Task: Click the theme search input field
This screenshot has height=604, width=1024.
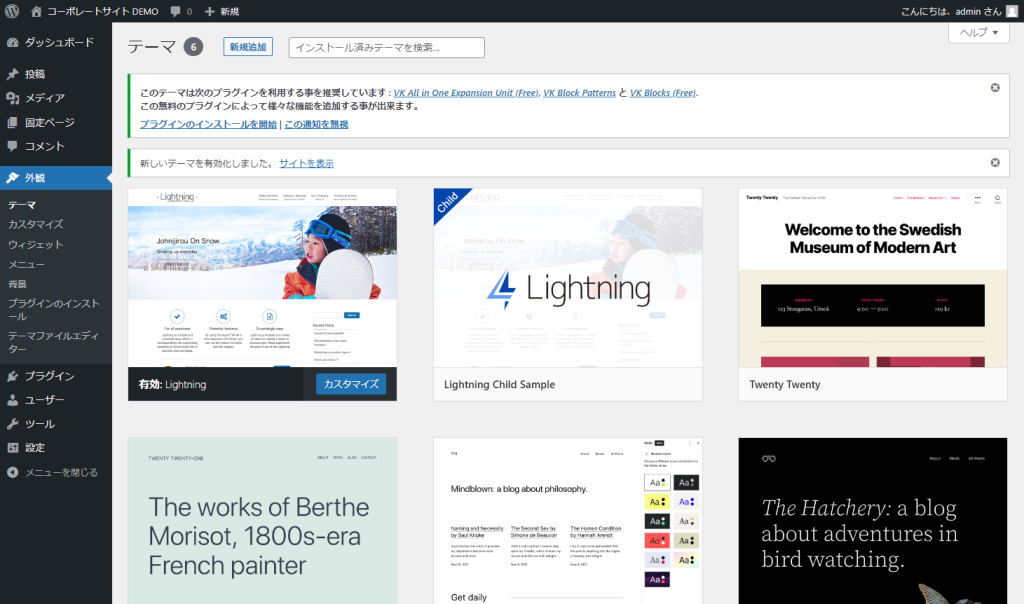Action: pyautogui.click(x=386, y=47)
